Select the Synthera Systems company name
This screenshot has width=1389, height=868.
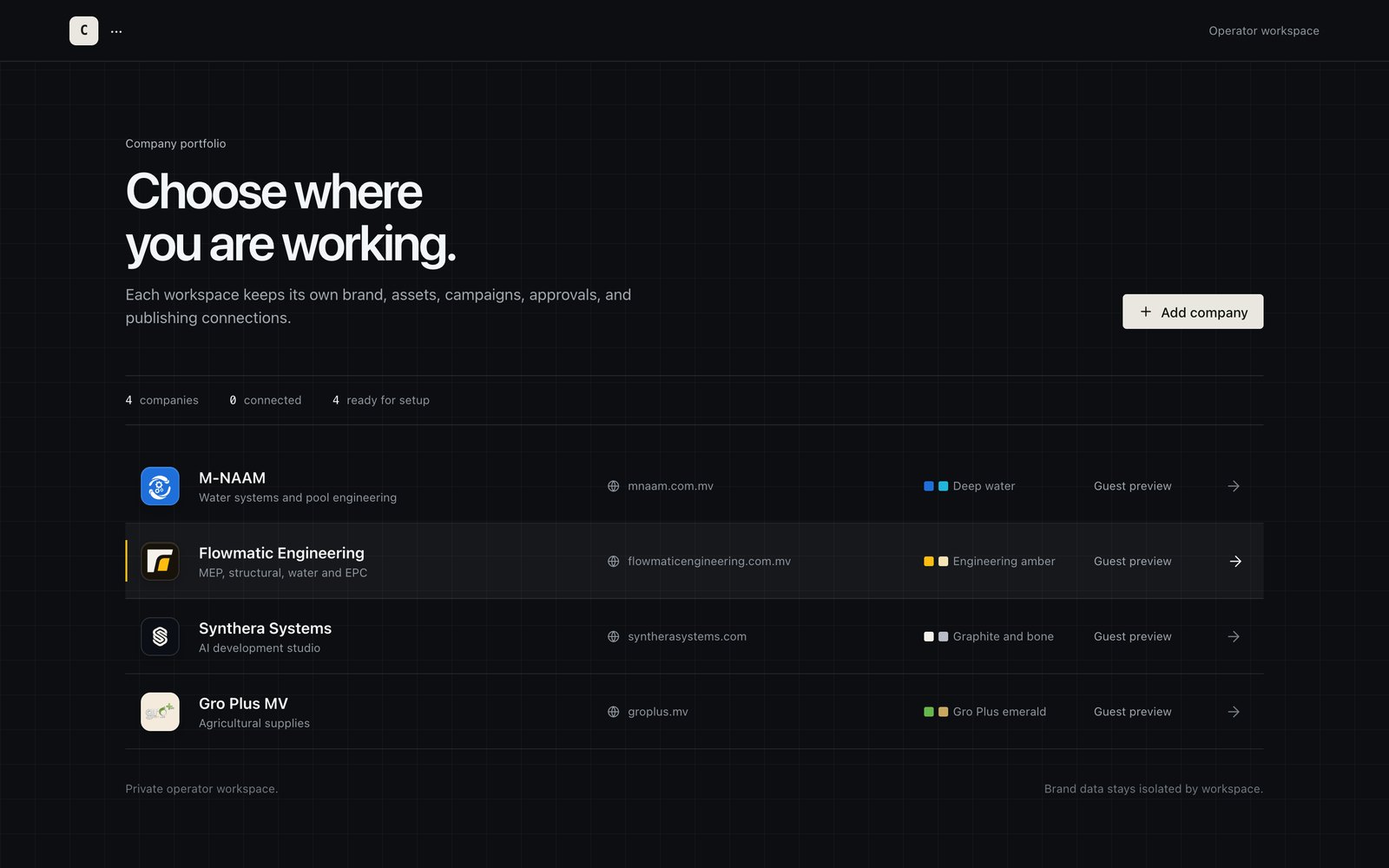pos(265,628)
